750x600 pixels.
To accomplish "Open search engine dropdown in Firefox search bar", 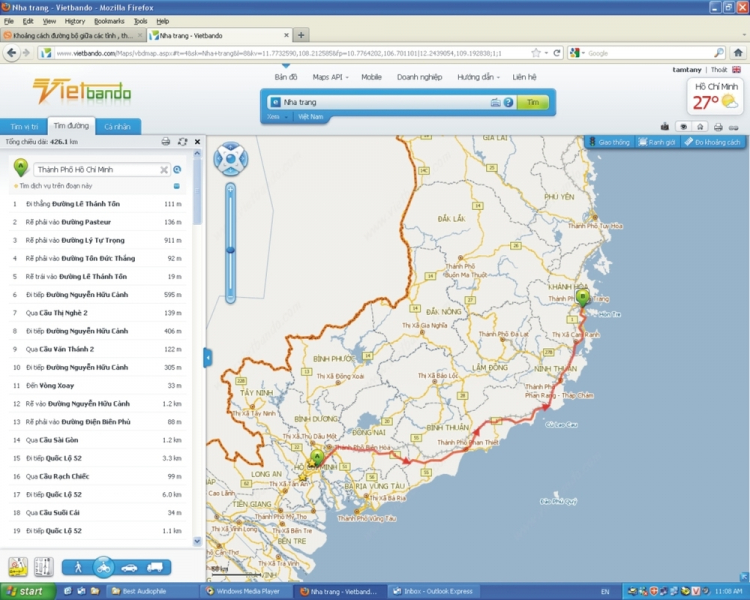I will (x=577, y=53).
